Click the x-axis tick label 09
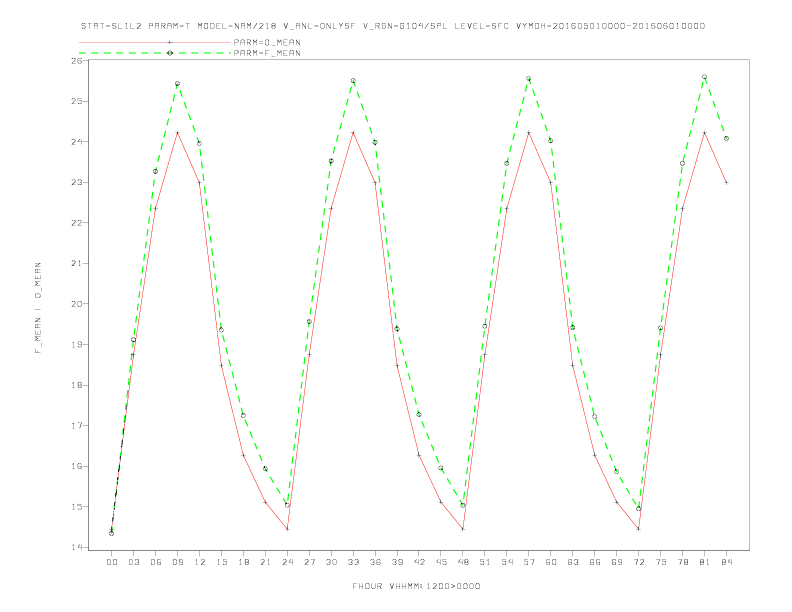Viewport: 792px width, 612px height. click(177, 562)
